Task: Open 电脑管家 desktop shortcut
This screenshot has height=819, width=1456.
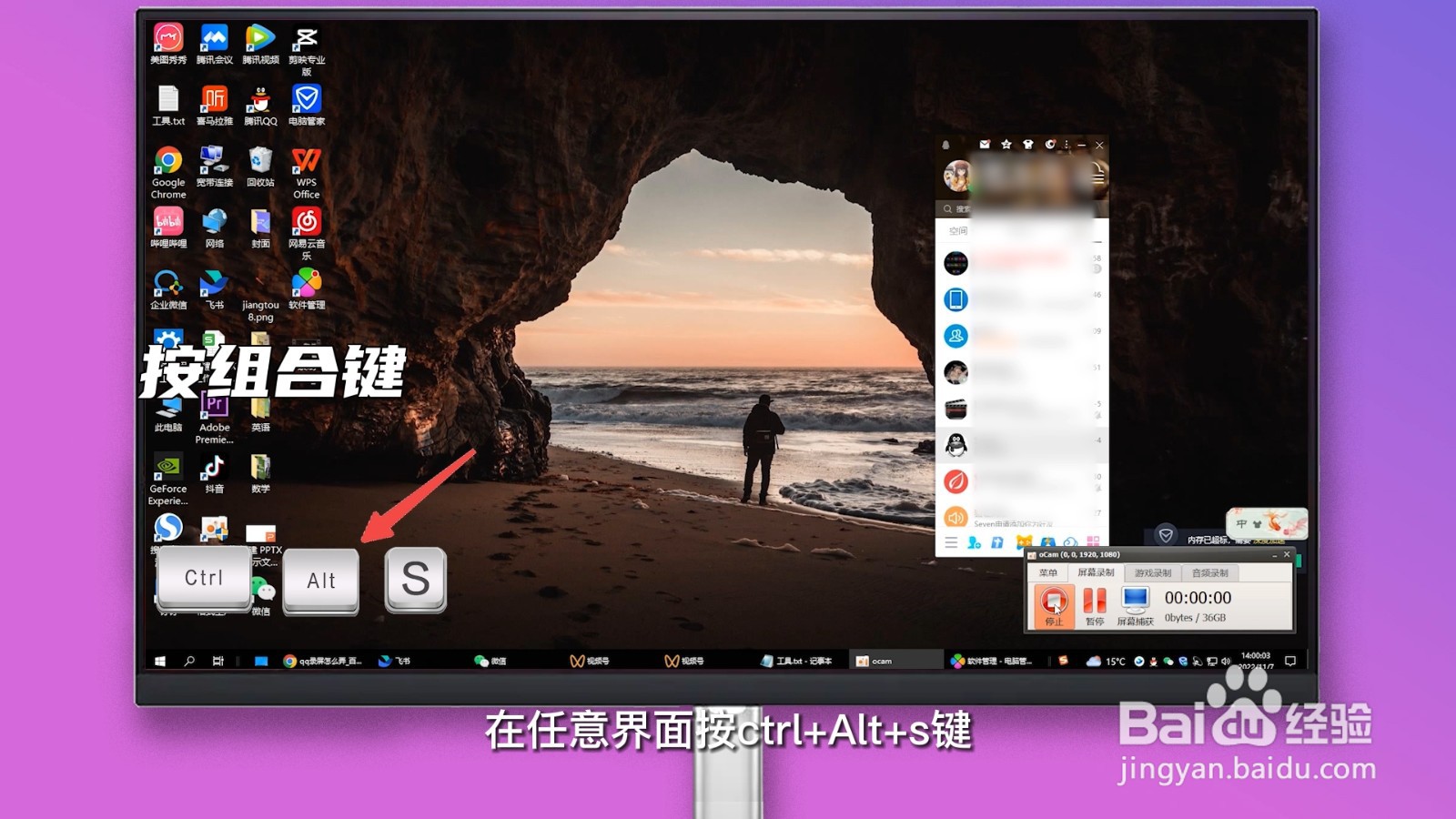Action: point(307,106)
